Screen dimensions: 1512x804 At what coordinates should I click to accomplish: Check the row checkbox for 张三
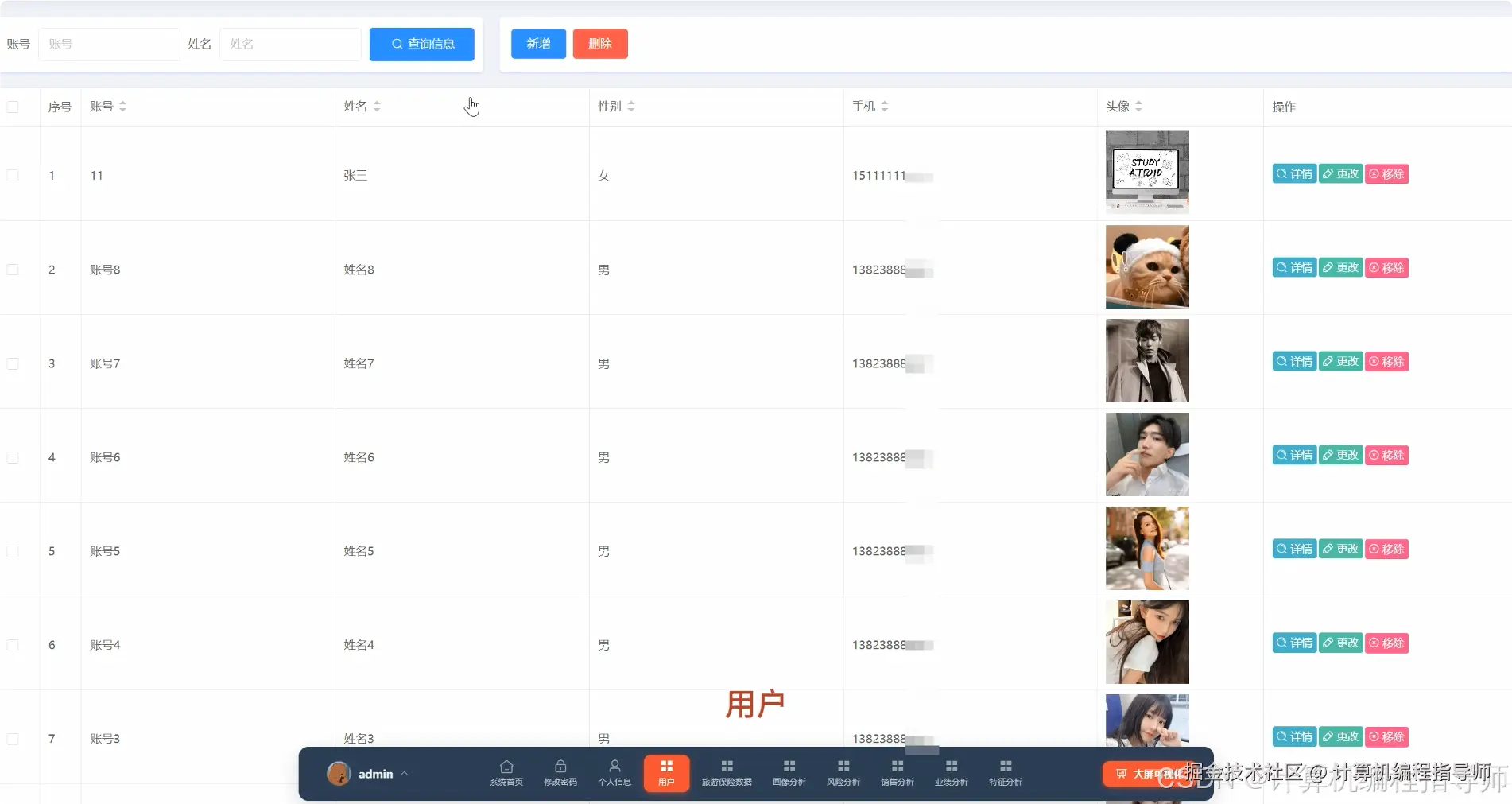13,175
